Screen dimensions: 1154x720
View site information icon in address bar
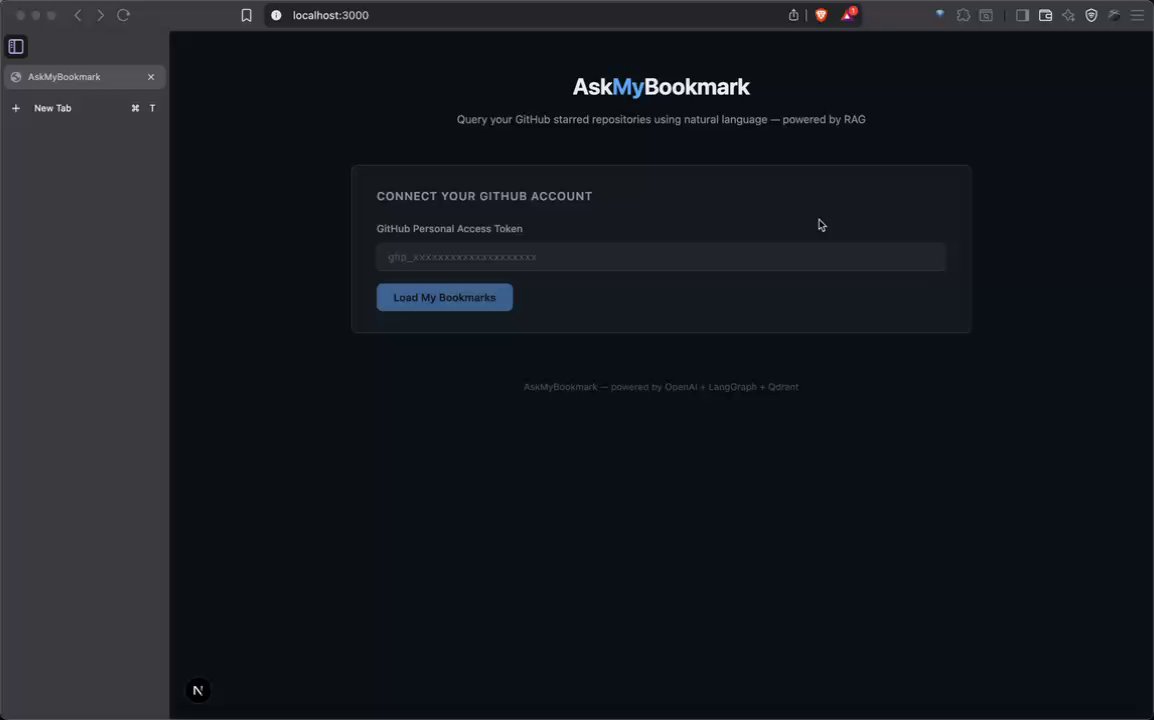[276, 15]
